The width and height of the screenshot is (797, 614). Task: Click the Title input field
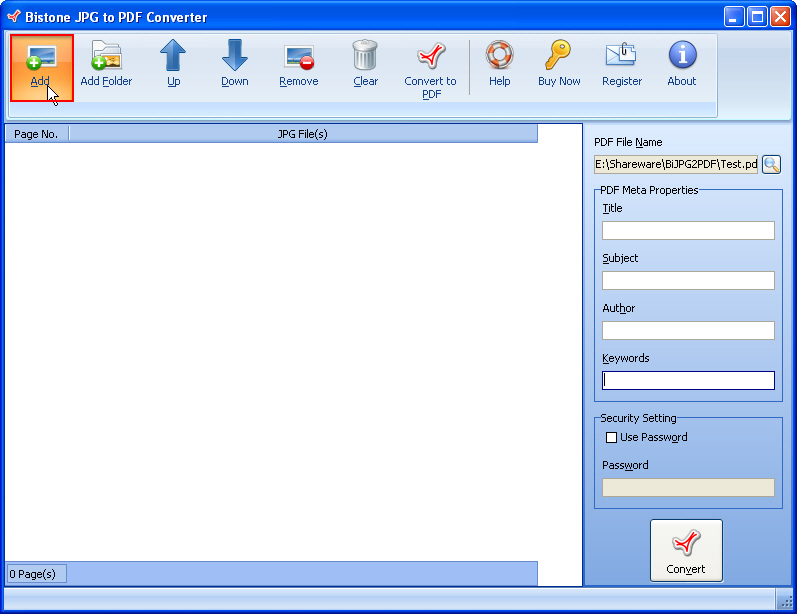[688, 230]
